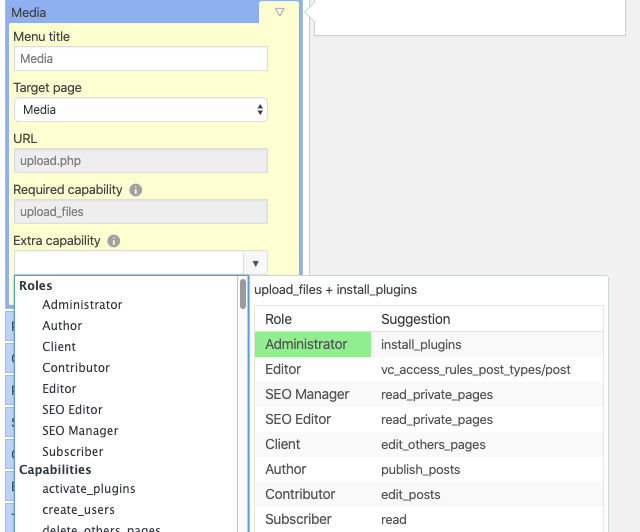Select Contributor role in dropdown list
640x532 pixels.
(x=76, y=367)
